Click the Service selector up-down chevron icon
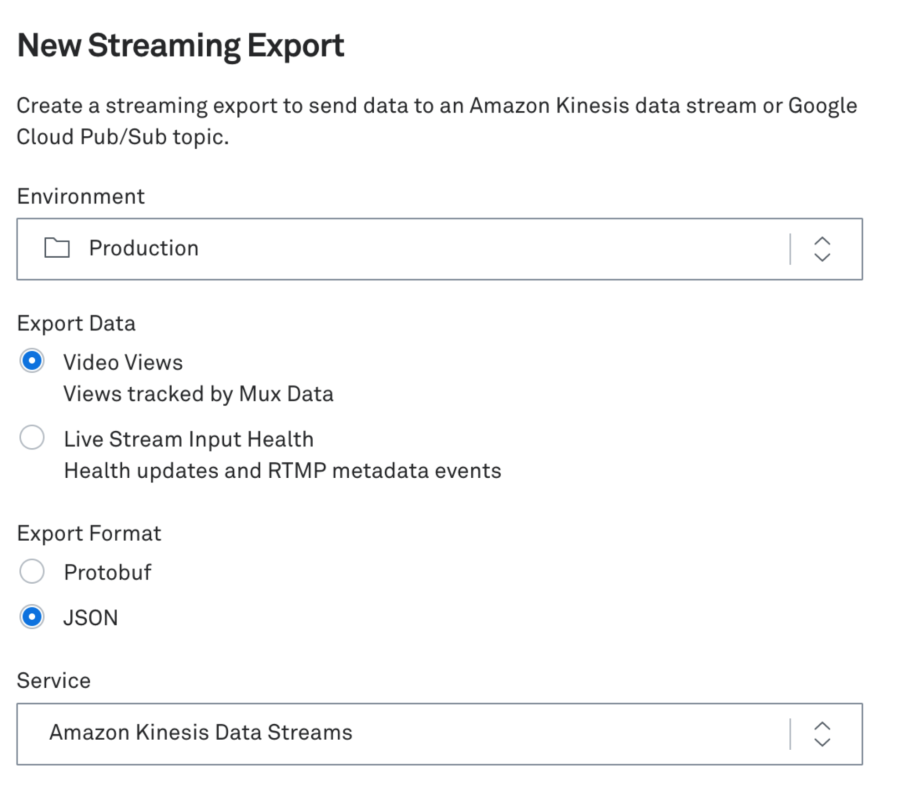 [822, 733]
